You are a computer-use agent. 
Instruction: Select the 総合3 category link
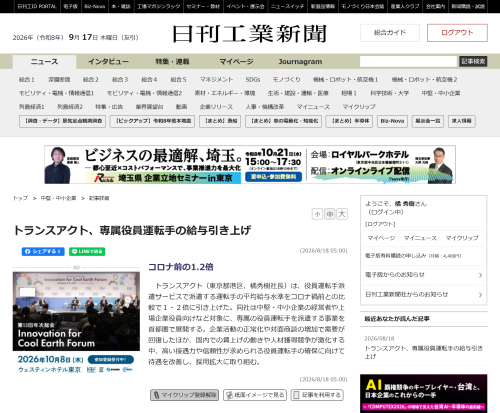(120, 80)
